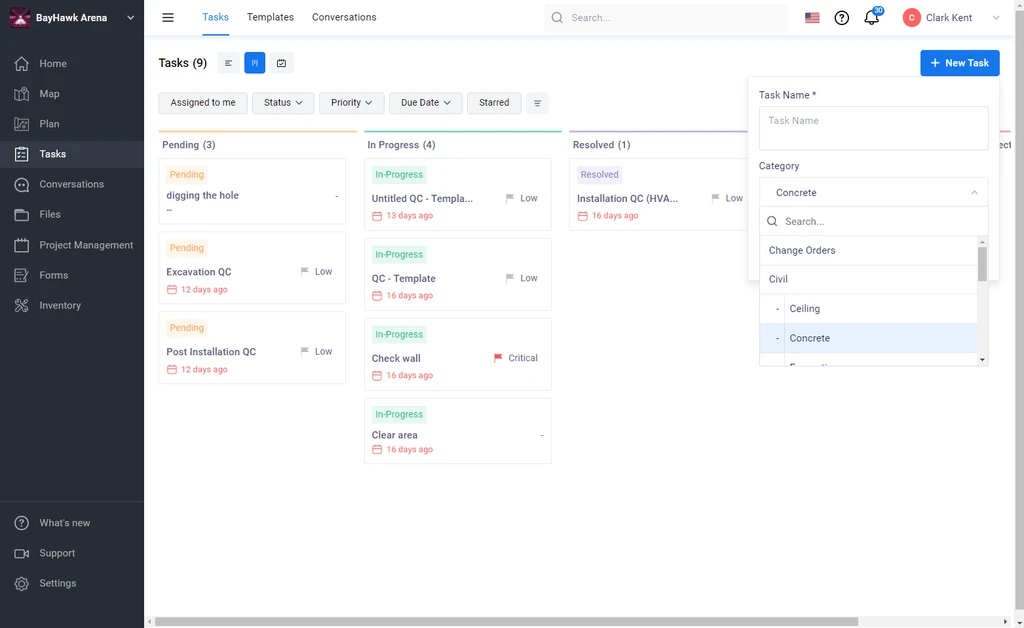1024x628 pixels.
Task: Switch to the Tasks tab
Action: point(215,18)
